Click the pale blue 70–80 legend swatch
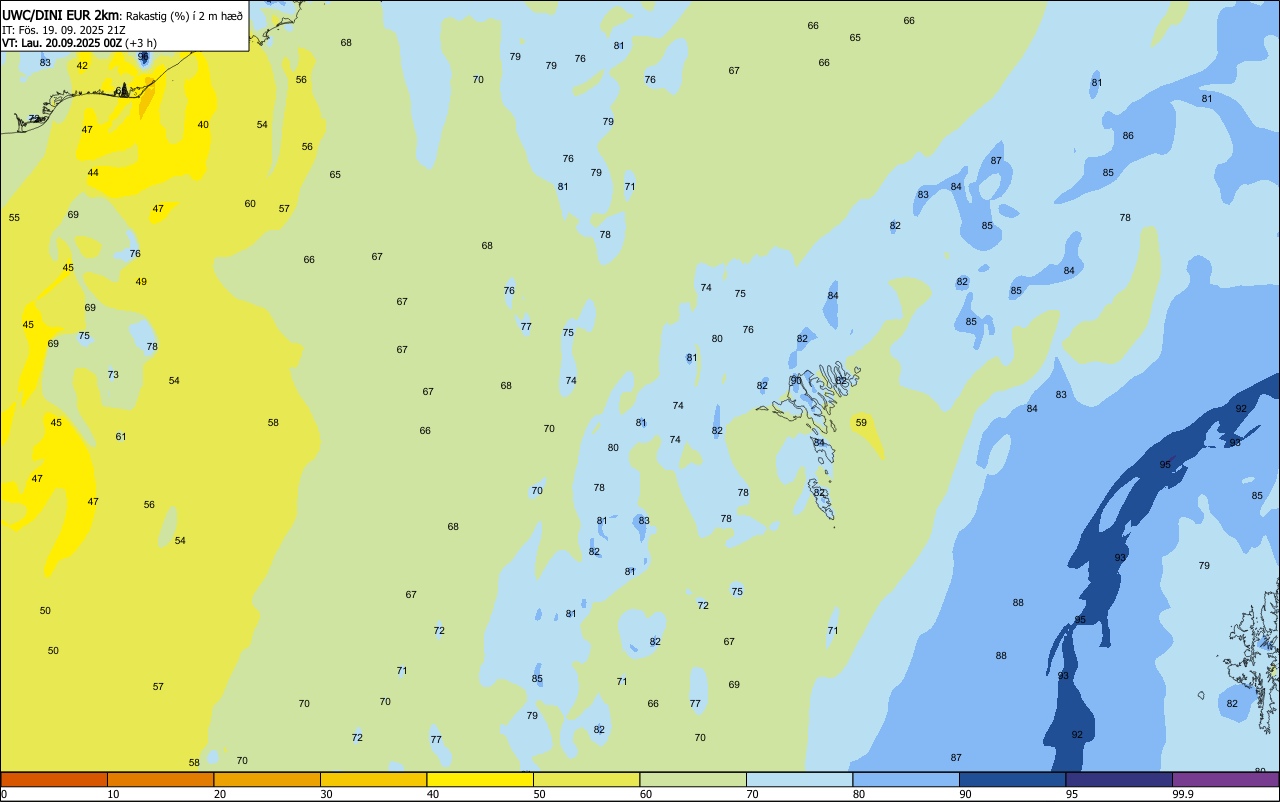1280x802 pixels. click(x=799, y=779)
